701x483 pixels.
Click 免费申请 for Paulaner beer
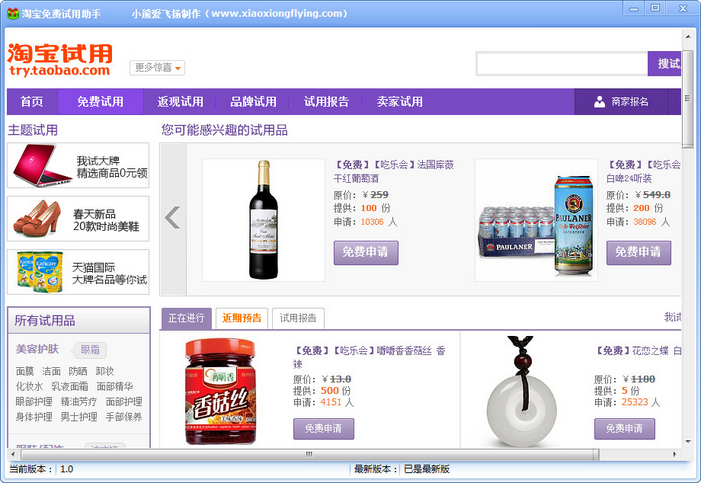coord(638,252)
